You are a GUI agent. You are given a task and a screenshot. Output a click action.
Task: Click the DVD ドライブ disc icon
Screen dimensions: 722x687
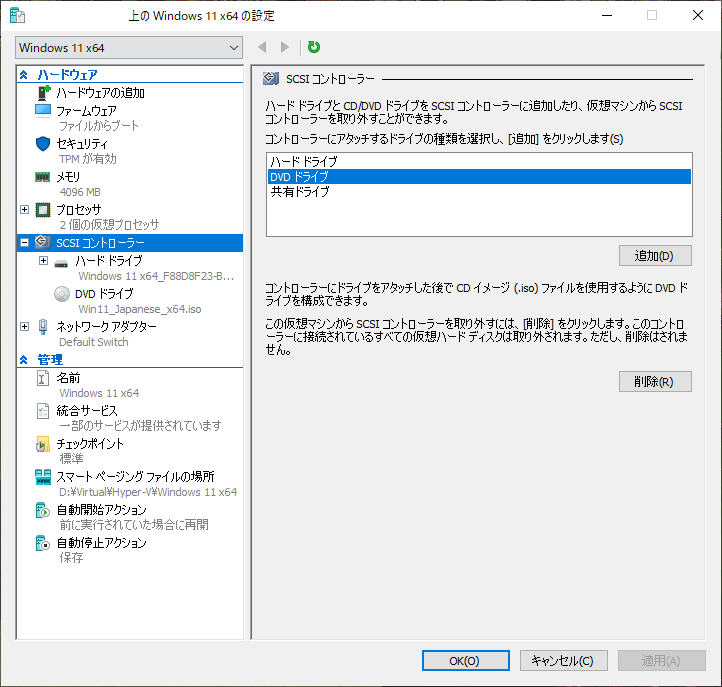62,294
